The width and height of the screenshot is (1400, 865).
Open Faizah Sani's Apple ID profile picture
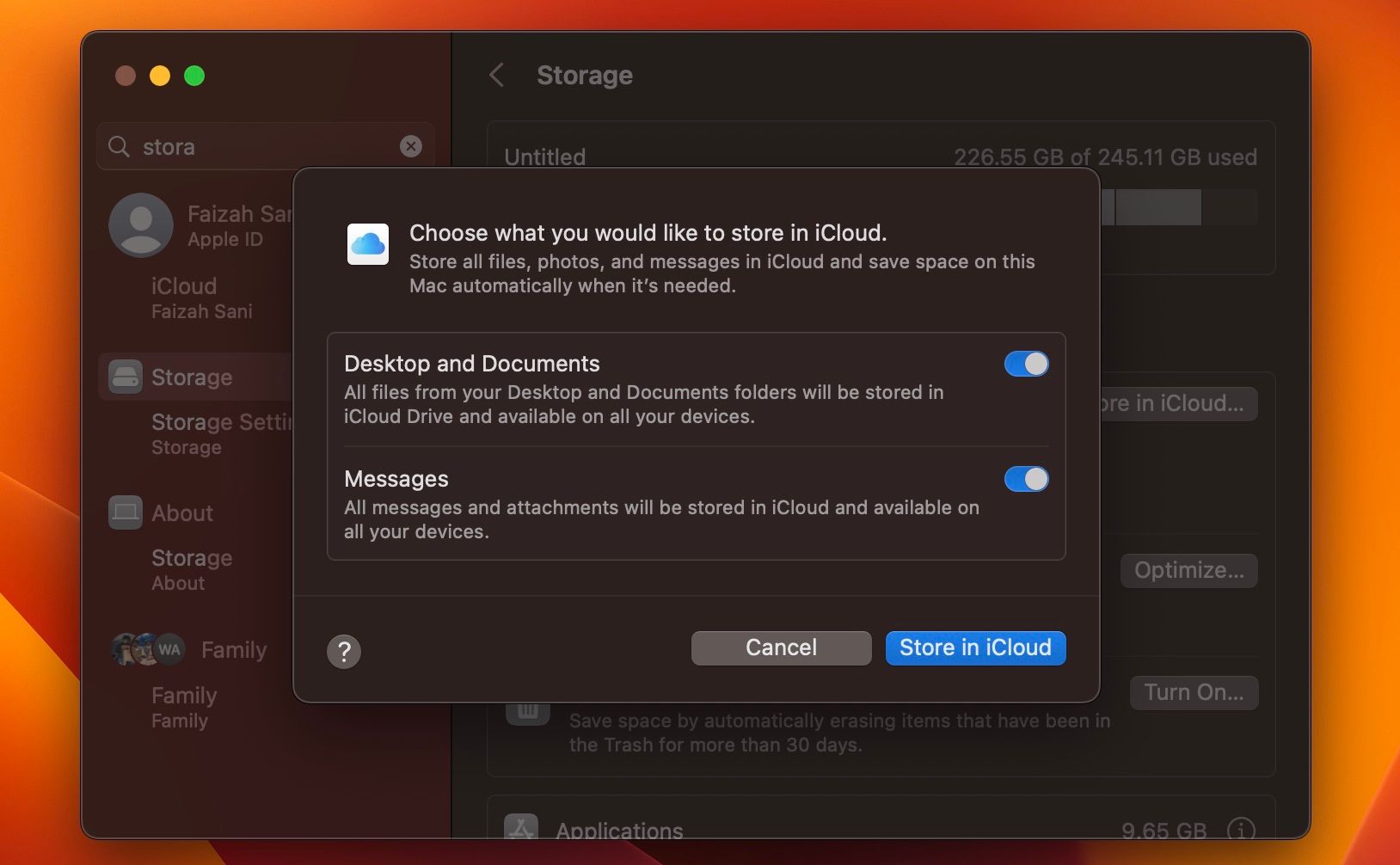coord(141,225)
